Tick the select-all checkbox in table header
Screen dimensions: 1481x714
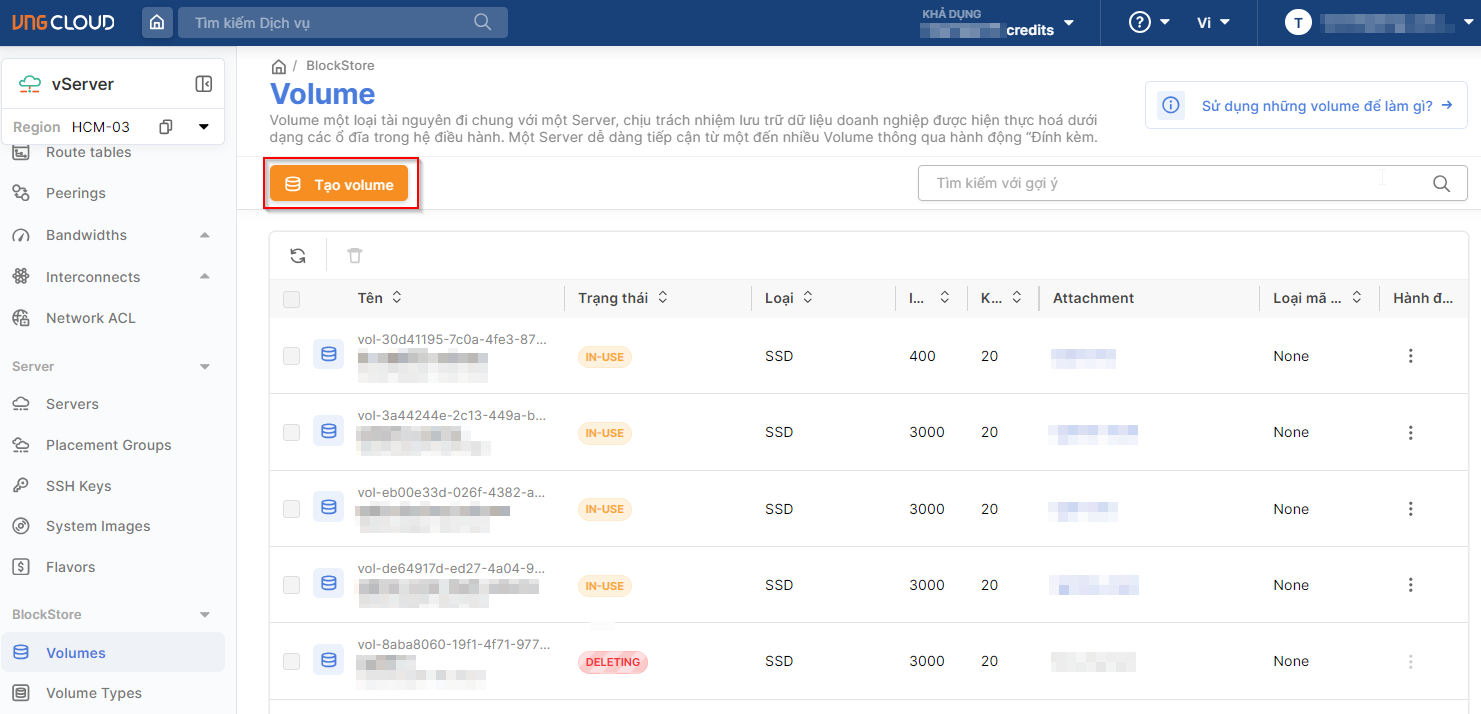(x=291, y=299)
